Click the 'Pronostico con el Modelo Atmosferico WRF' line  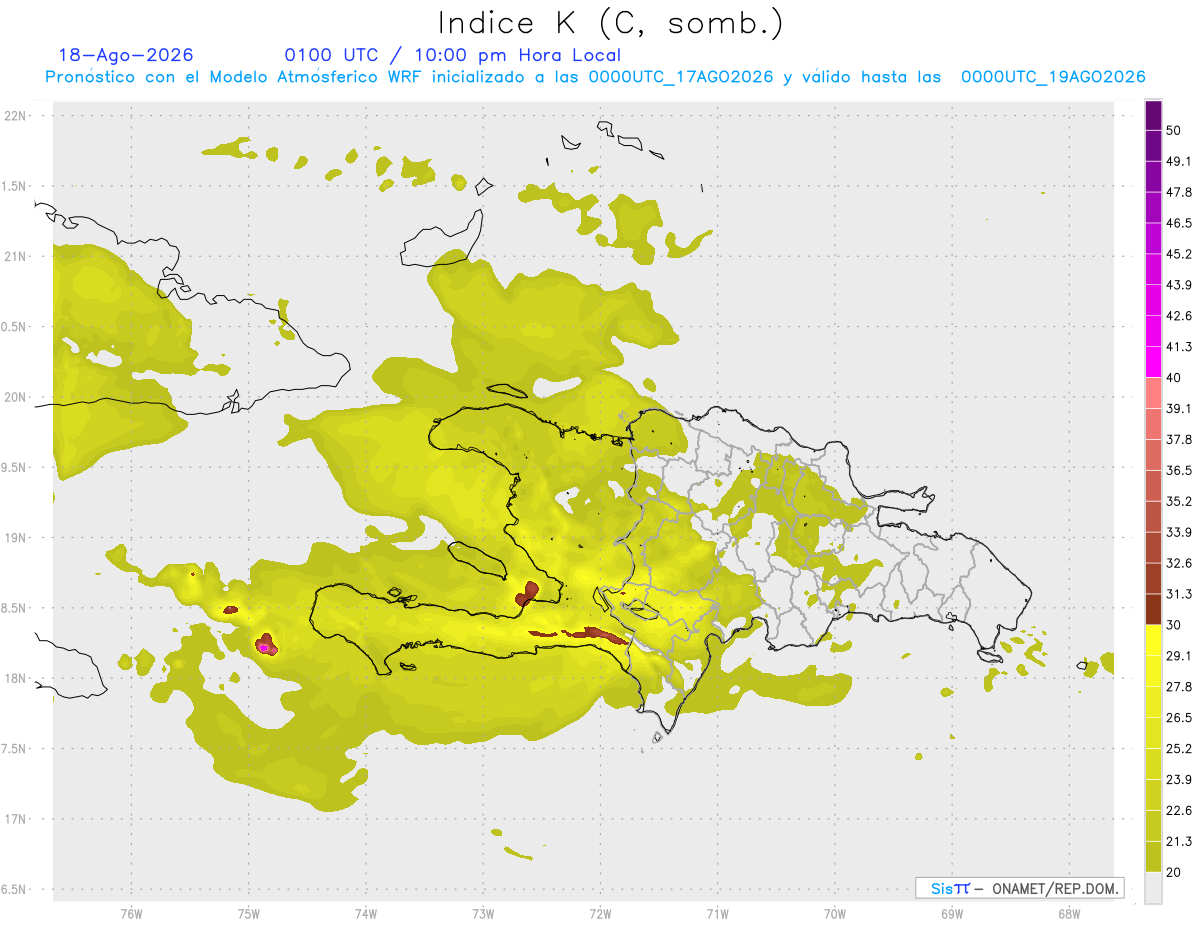594,77
